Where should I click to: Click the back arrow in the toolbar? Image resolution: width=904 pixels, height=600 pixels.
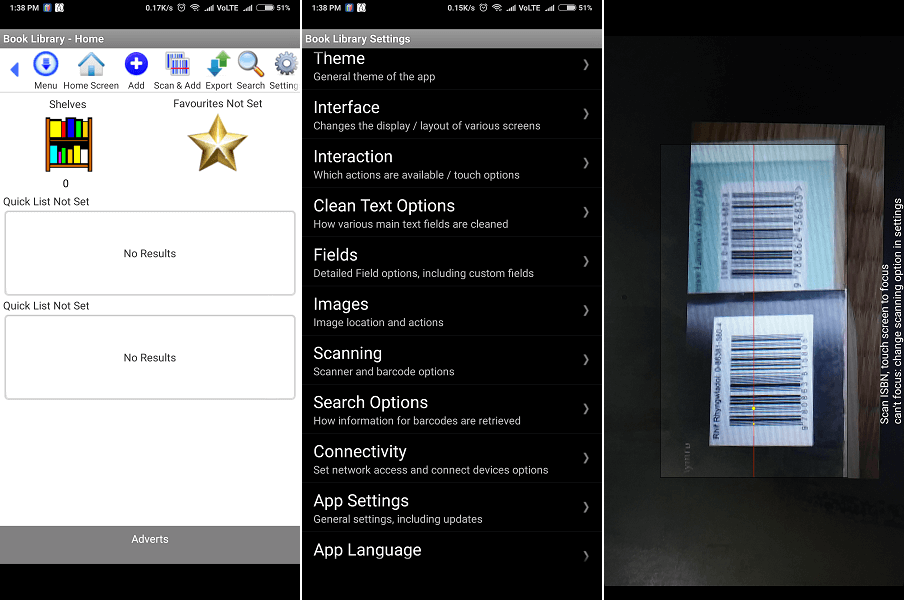point(13,68)
